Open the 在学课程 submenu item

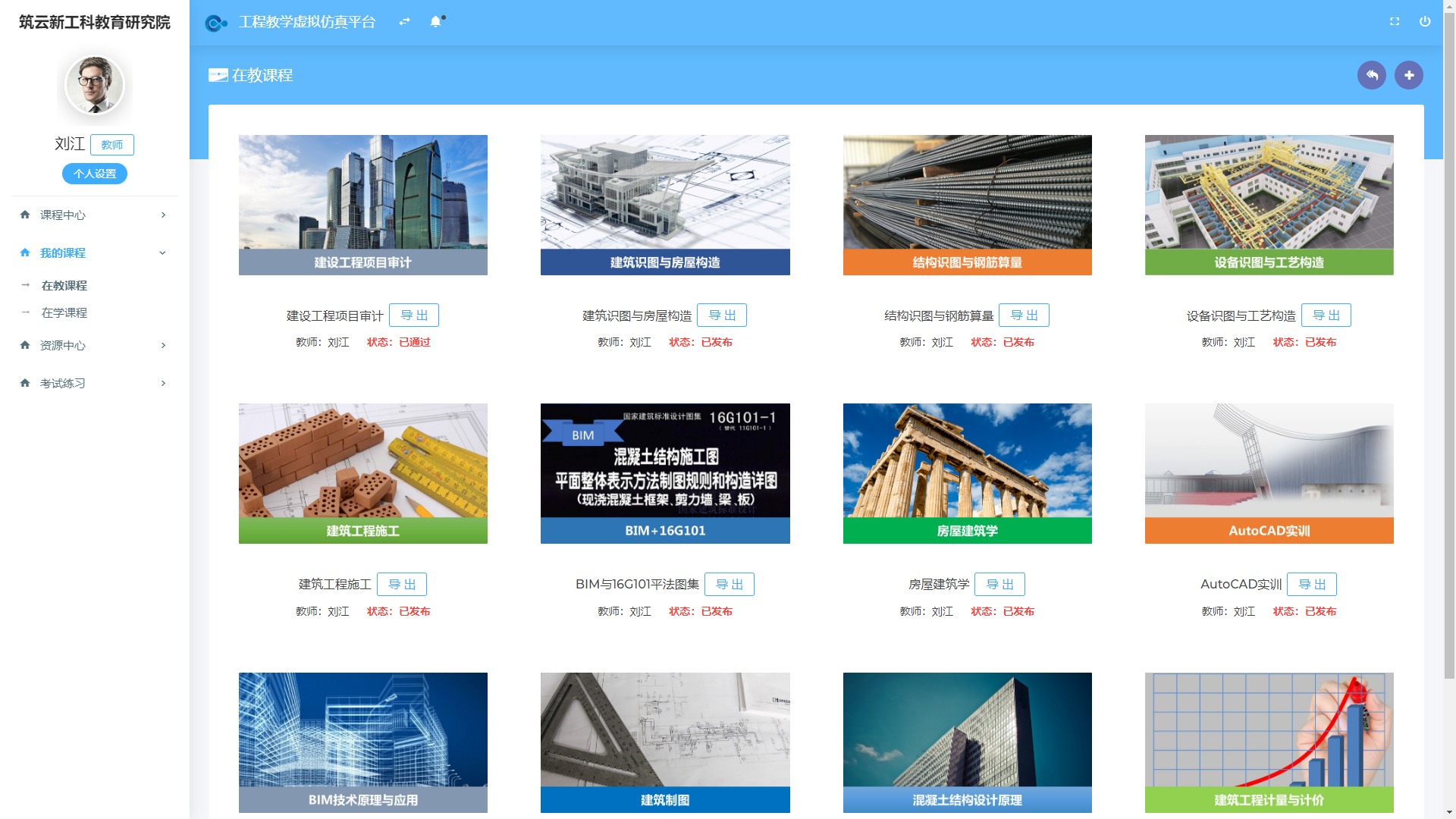point(64,313)
